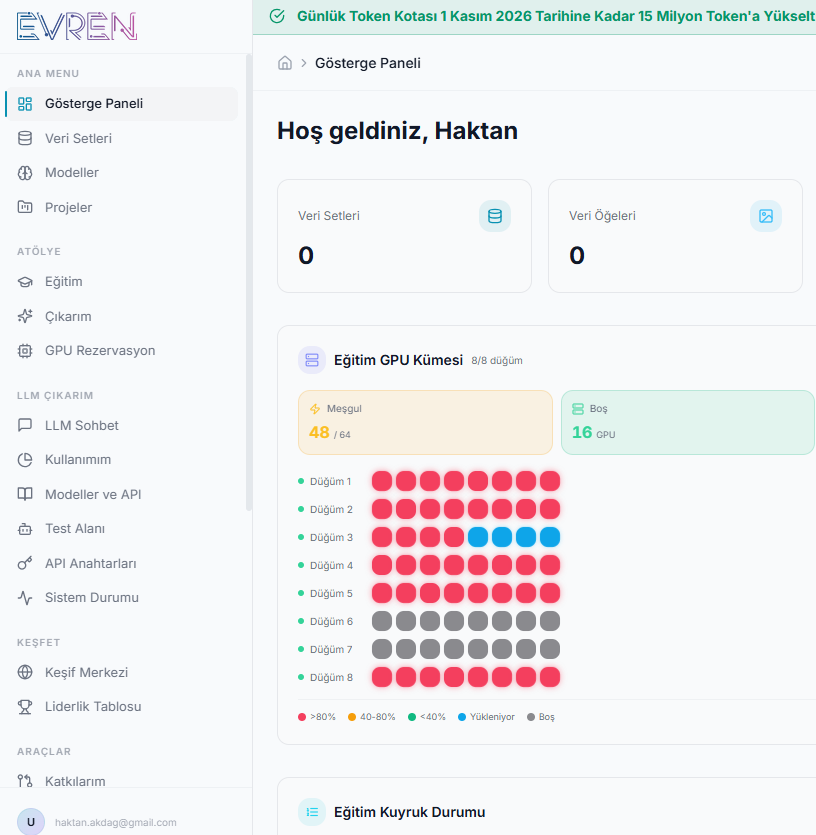Open Test Alanı menu item

click(x=122, y=529)
